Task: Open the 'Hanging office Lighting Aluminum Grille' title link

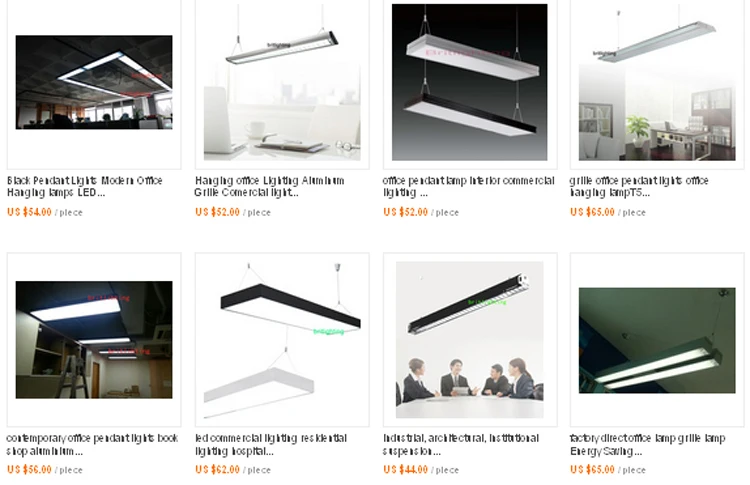Action: pyautogui.click(x=269, y=187)
